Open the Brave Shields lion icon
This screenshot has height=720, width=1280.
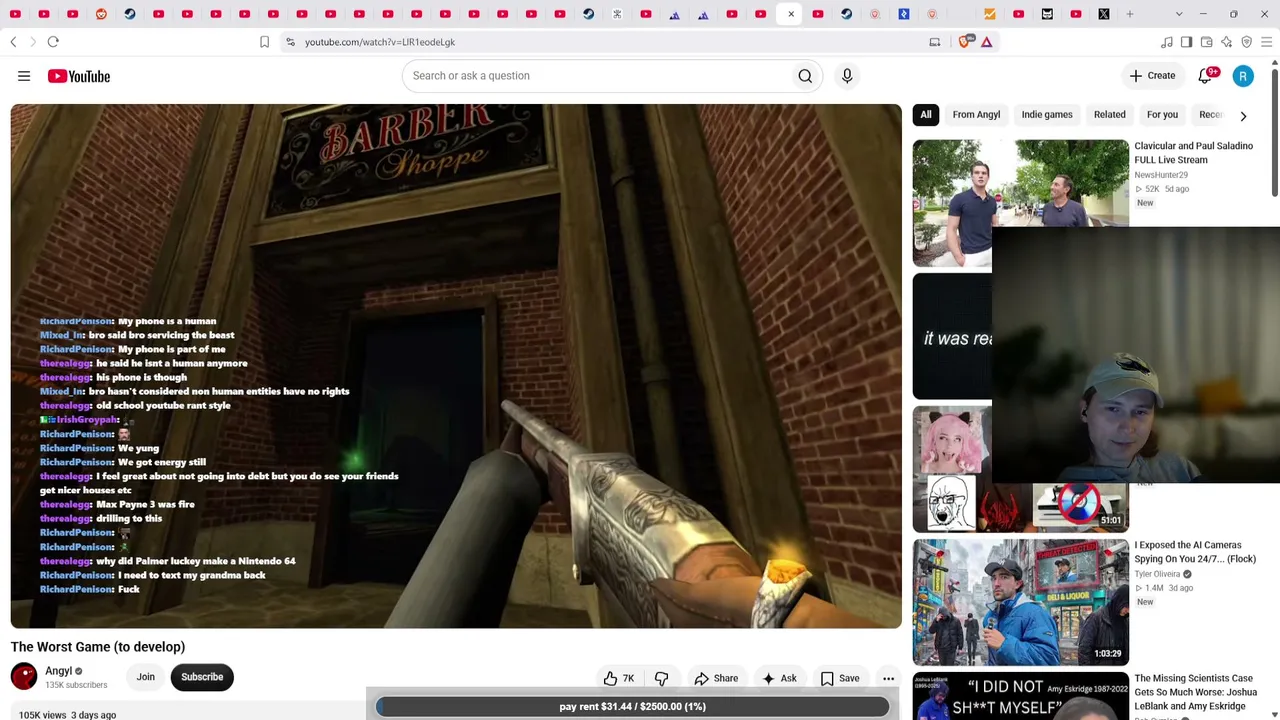click(965, 42)
